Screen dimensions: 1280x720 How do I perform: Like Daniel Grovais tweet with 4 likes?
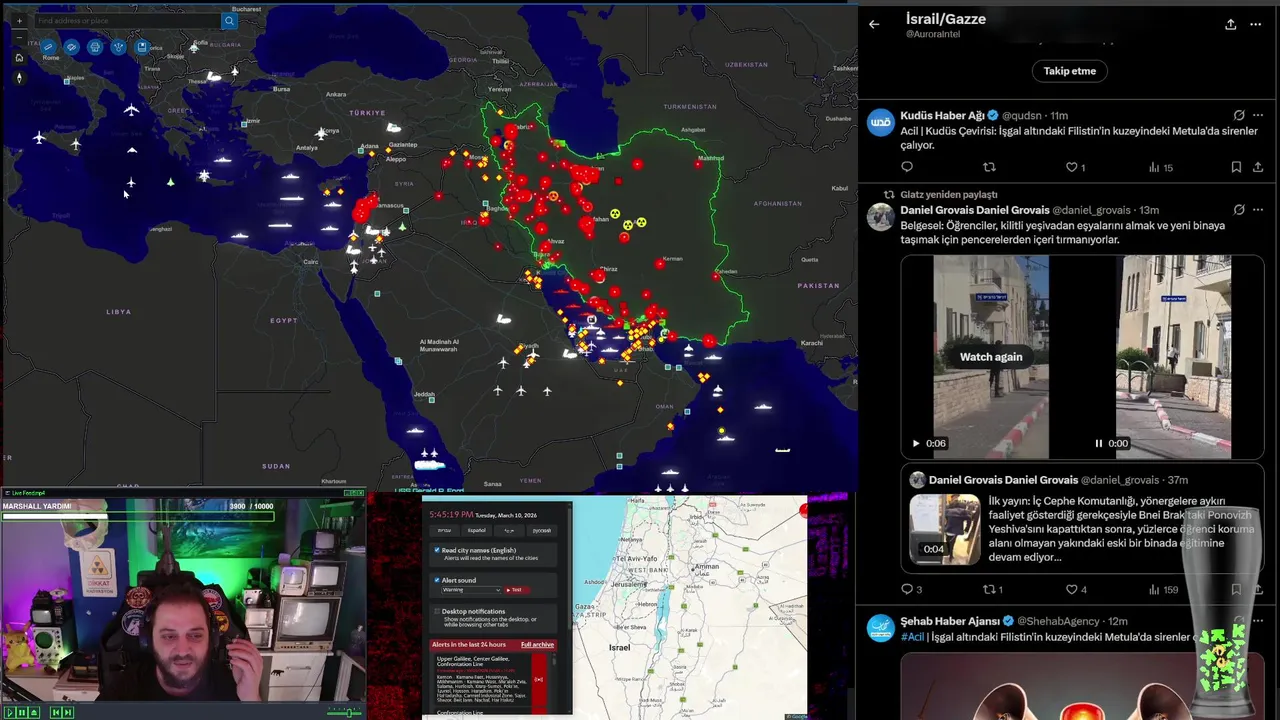click(x=1075, y=589)
